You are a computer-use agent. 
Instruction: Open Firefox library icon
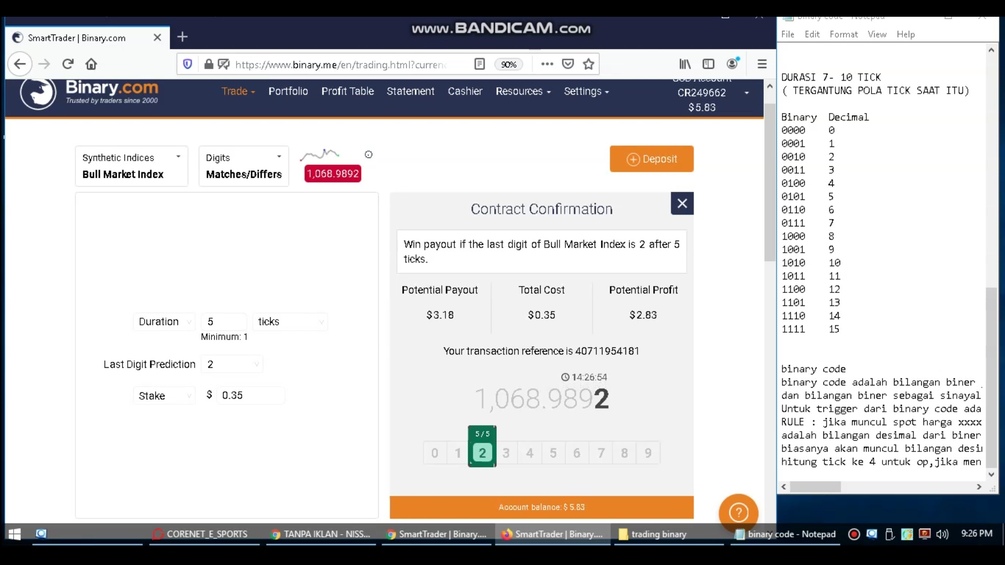685,64
